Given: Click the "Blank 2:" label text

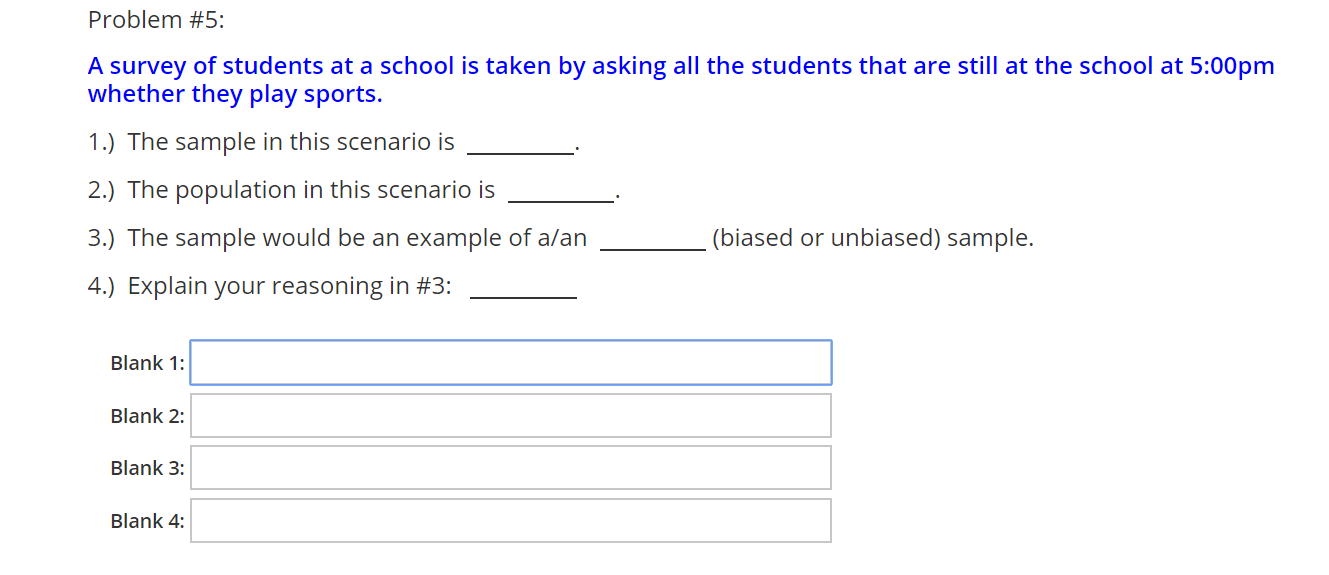Looking at the screenshot, I should [147, 416].
